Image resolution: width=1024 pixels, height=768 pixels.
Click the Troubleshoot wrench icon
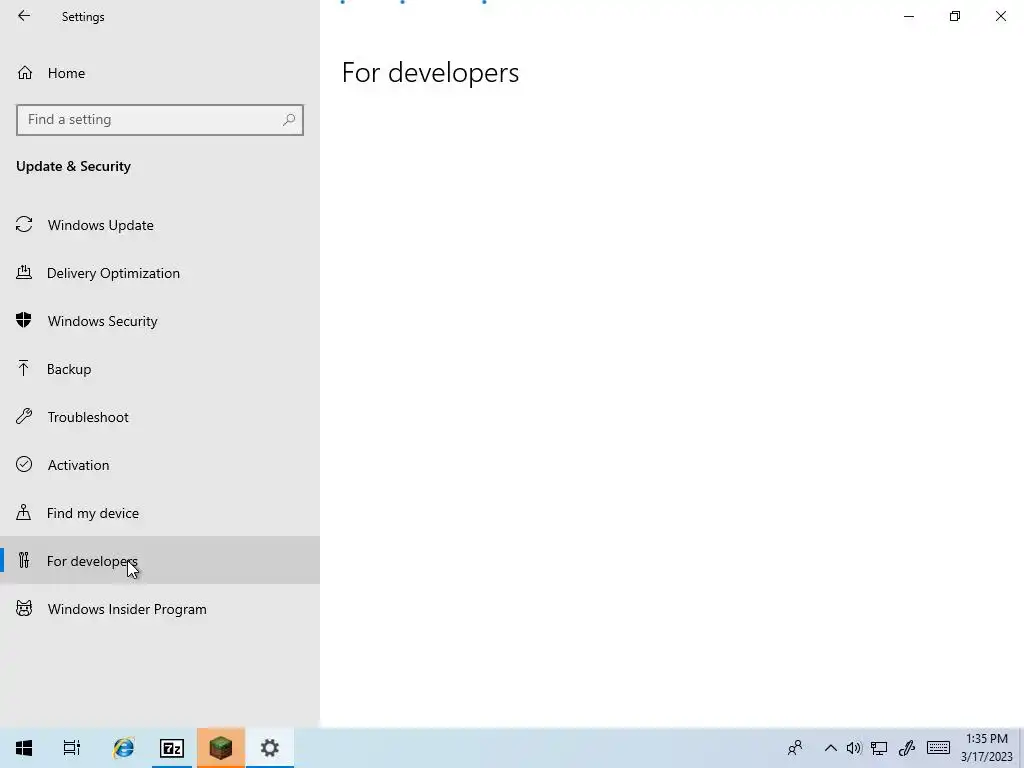tap(24, 416)
